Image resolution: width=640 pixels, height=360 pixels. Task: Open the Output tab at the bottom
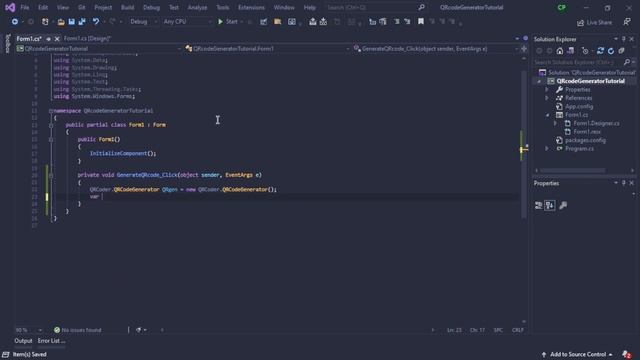coord(23,341)
